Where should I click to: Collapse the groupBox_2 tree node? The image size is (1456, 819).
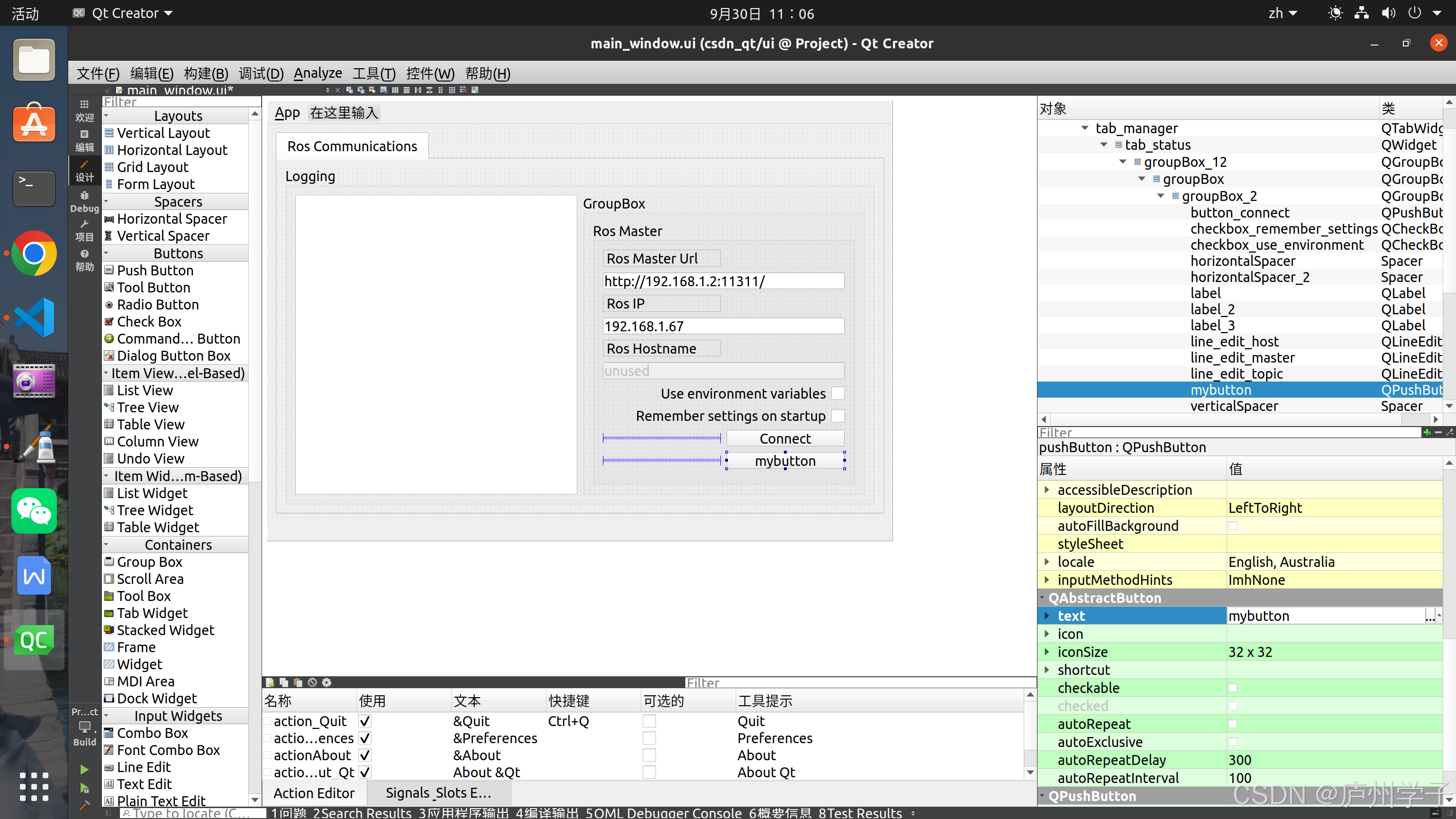1161,196
